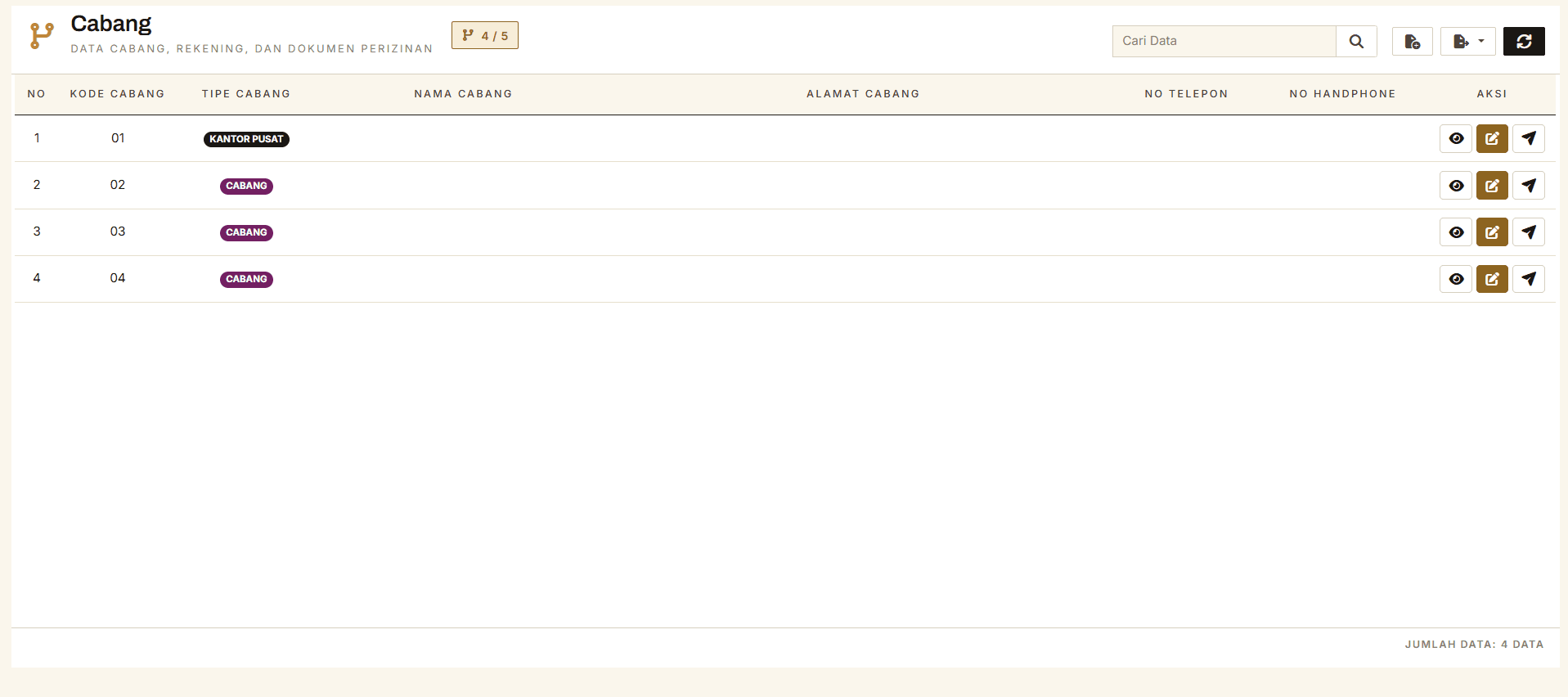
Task: Edit the branch with code 02
Action: 1492,186
